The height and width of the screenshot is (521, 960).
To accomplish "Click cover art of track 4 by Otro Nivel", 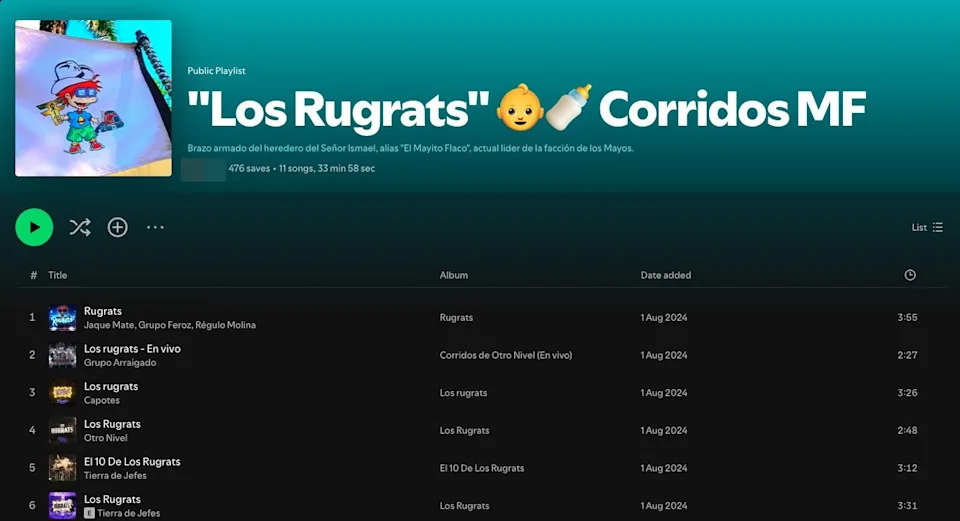I will click(62, 430).
